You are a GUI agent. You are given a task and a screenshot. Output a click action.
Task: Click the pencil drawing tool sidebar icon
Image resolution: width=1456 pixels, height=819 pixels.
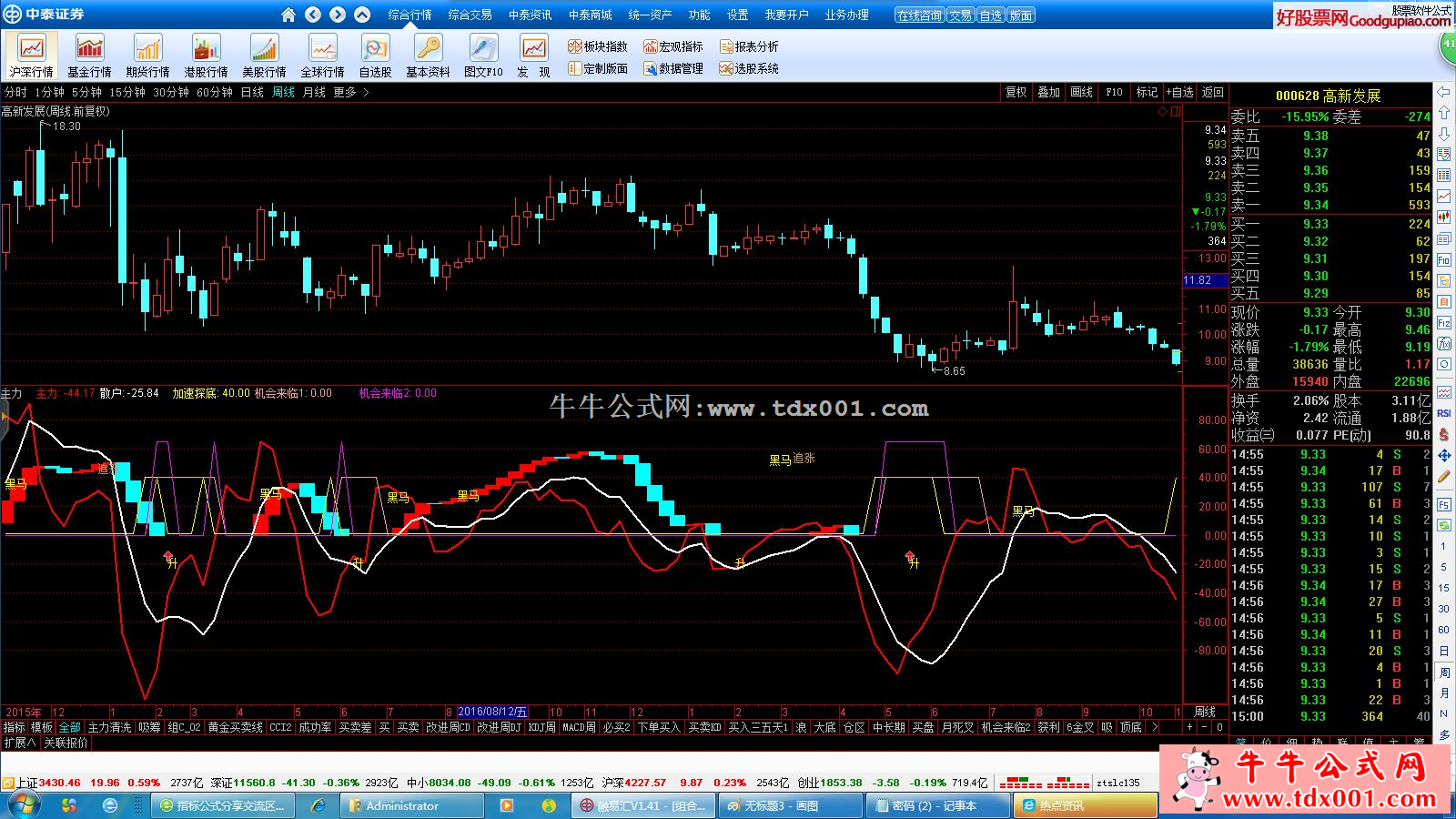[1444, 476]
